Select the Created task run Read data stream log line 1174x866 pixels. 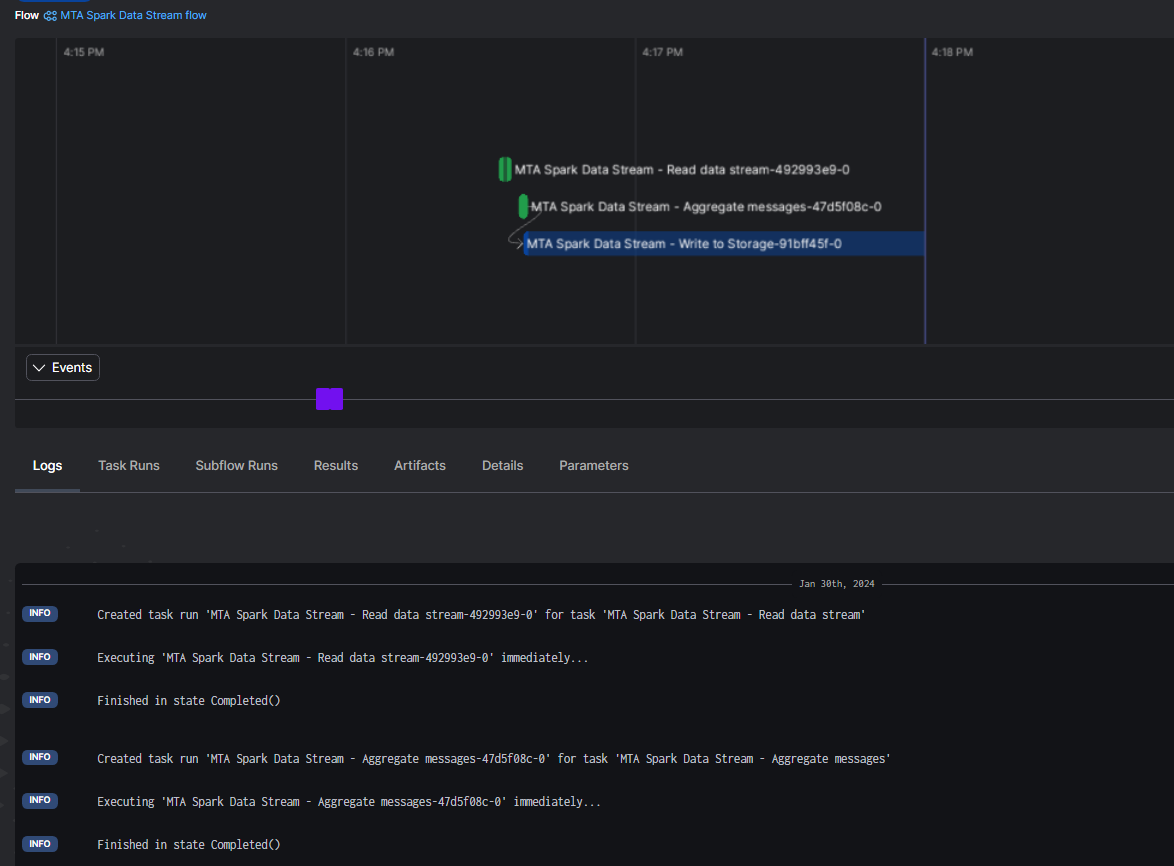coord(481,615)
